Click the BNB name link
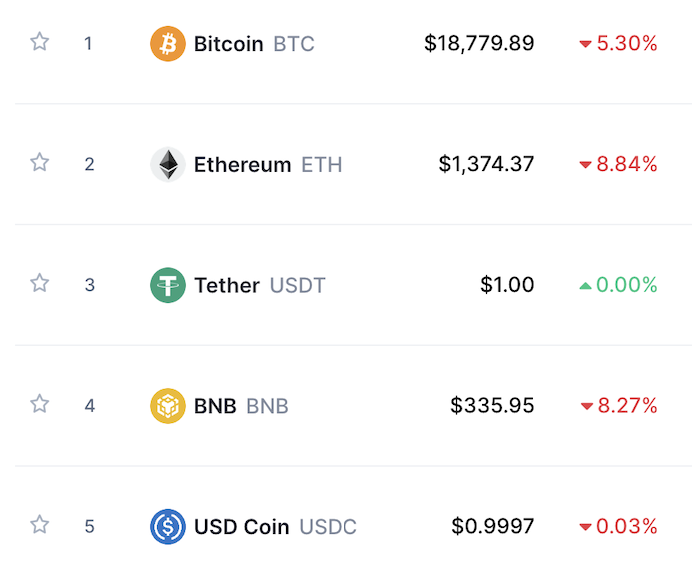Viewport: 692px width, 570px height. (215, 406)
